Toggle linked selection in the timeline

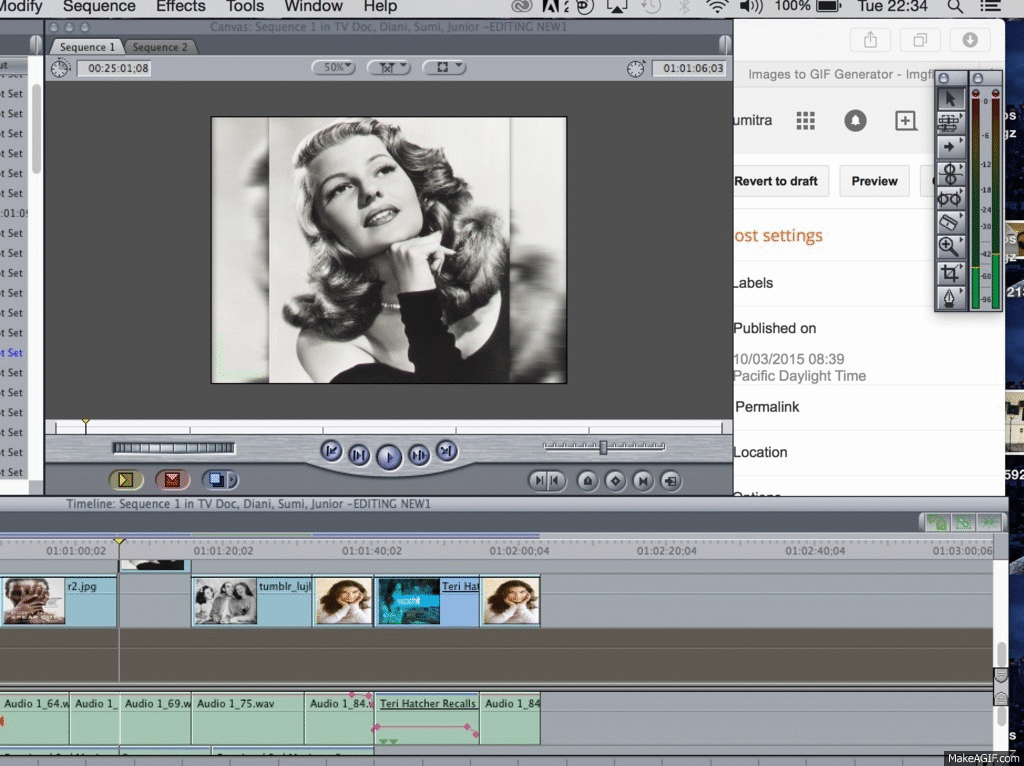point(938,521)
